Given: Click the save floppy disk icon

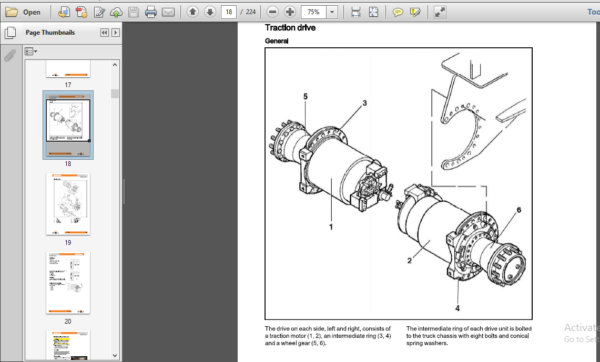Looking at the screenshot, I should coord(134,12).
